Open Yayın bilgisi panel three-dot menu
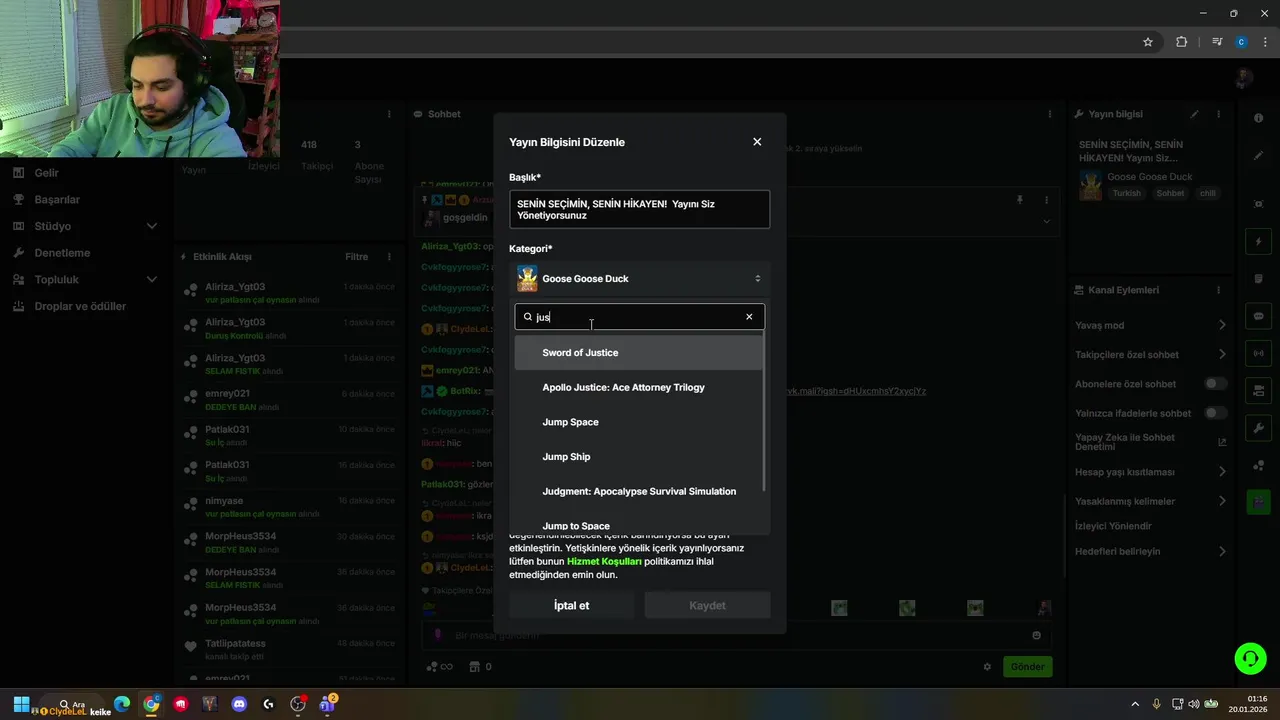 (1218, 114)
